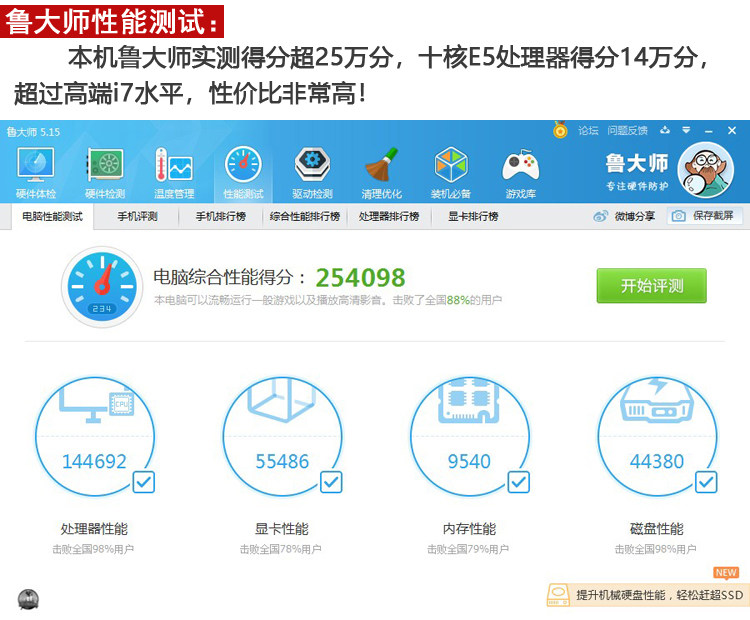Click graphics score 55486
This screenshot has width=750, height=620.
click(282, 461)
